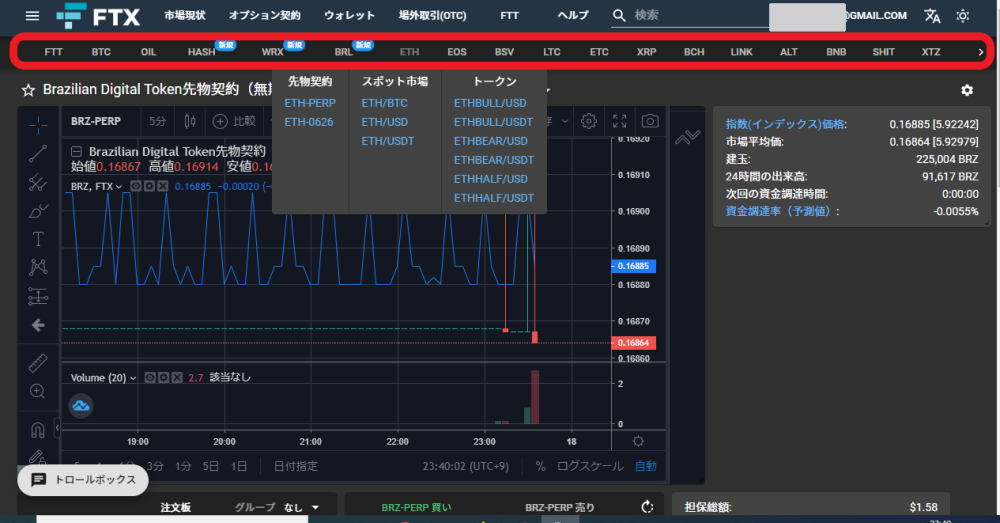Image resolution: width=1000 pixels, height=523 pixels.
Task: Select the crosshair cursor tool
Action: pos(38,124)
